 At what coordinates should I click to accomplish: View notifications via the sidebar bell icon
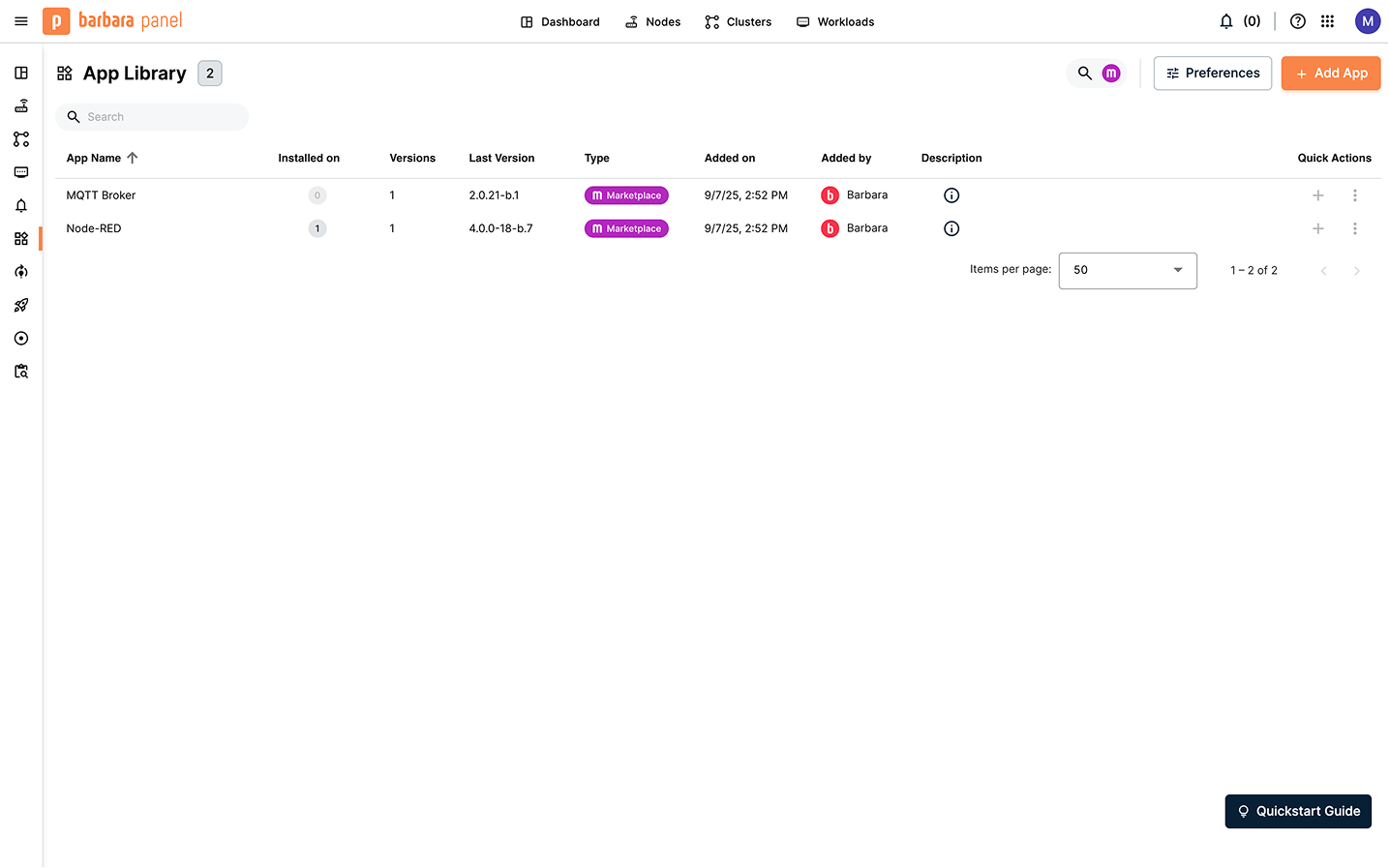coord(21,205)
